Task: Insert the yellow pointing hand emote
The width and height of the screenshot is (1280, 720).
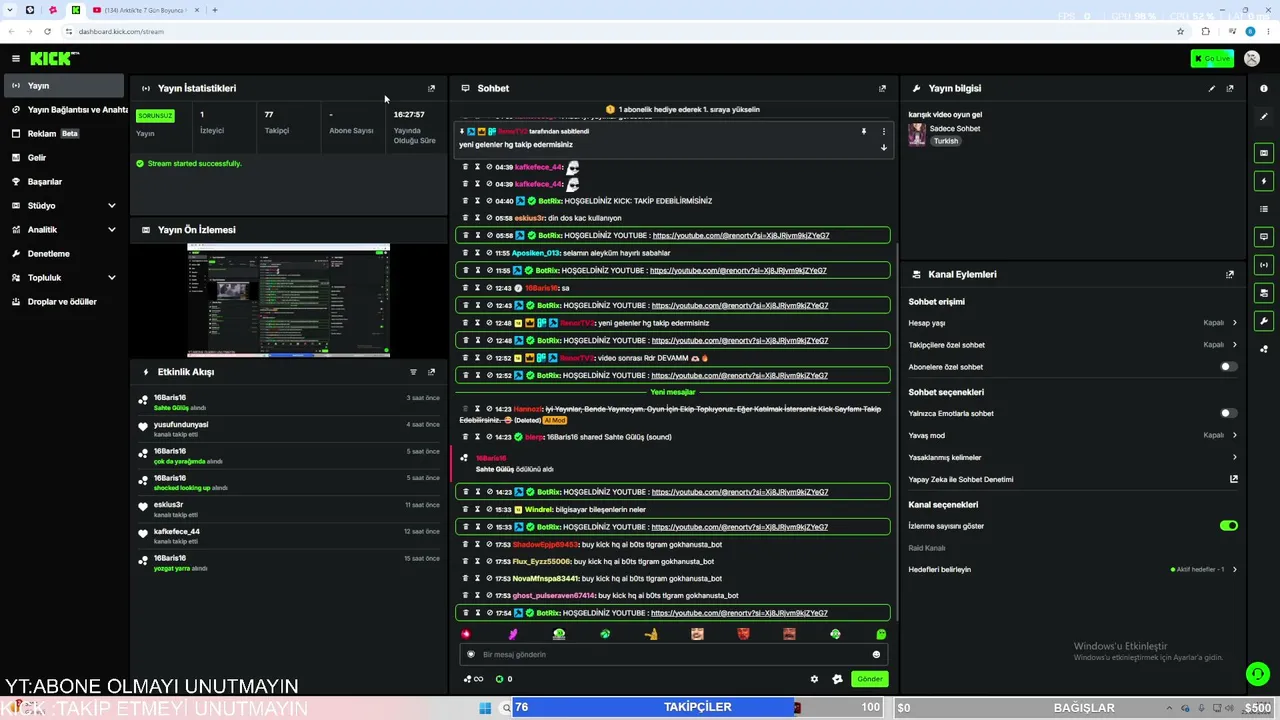Action: point(651,634)
